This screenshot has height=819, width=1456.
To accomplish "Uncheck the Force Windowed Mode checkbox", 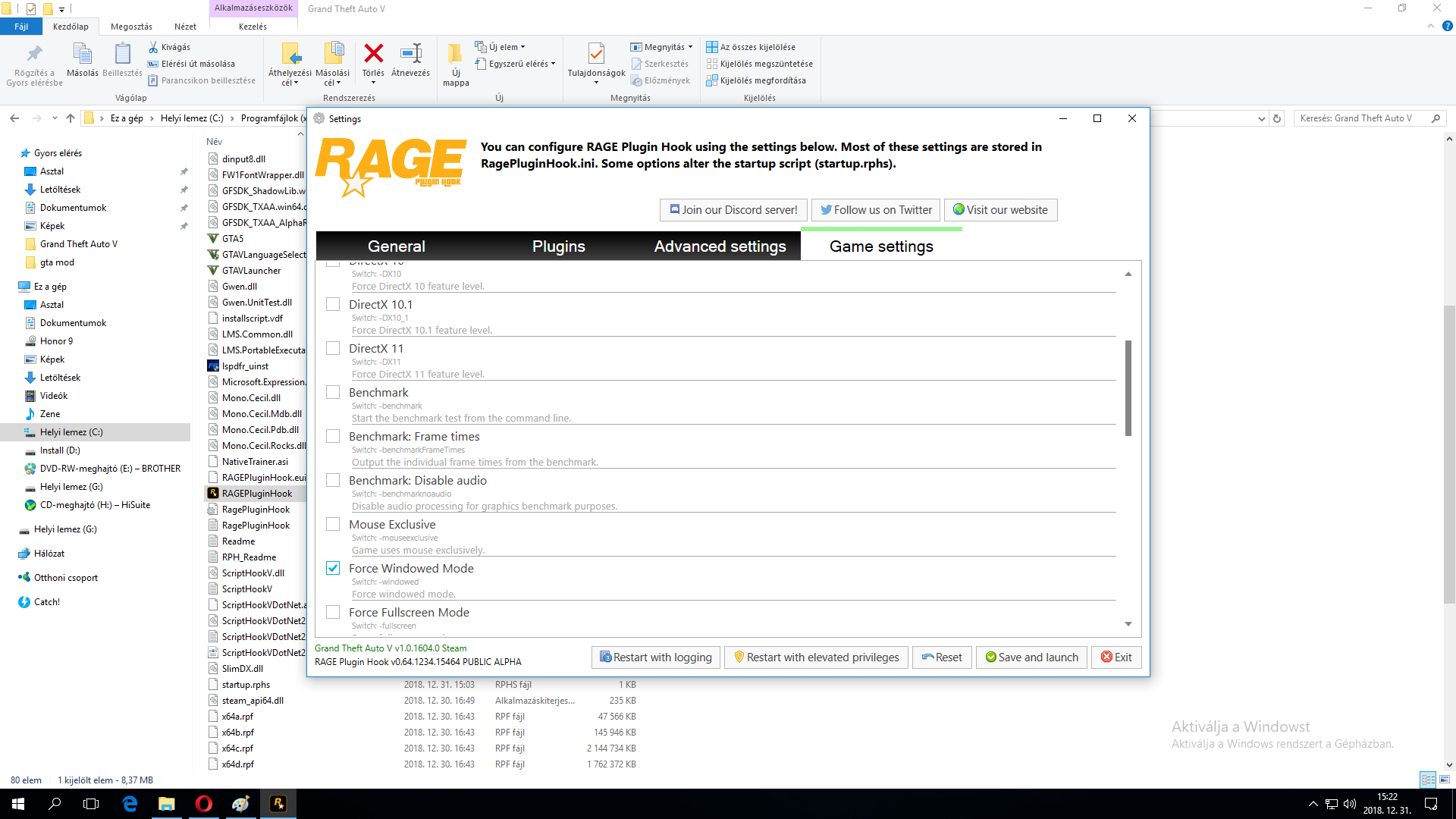I will 333,568.
